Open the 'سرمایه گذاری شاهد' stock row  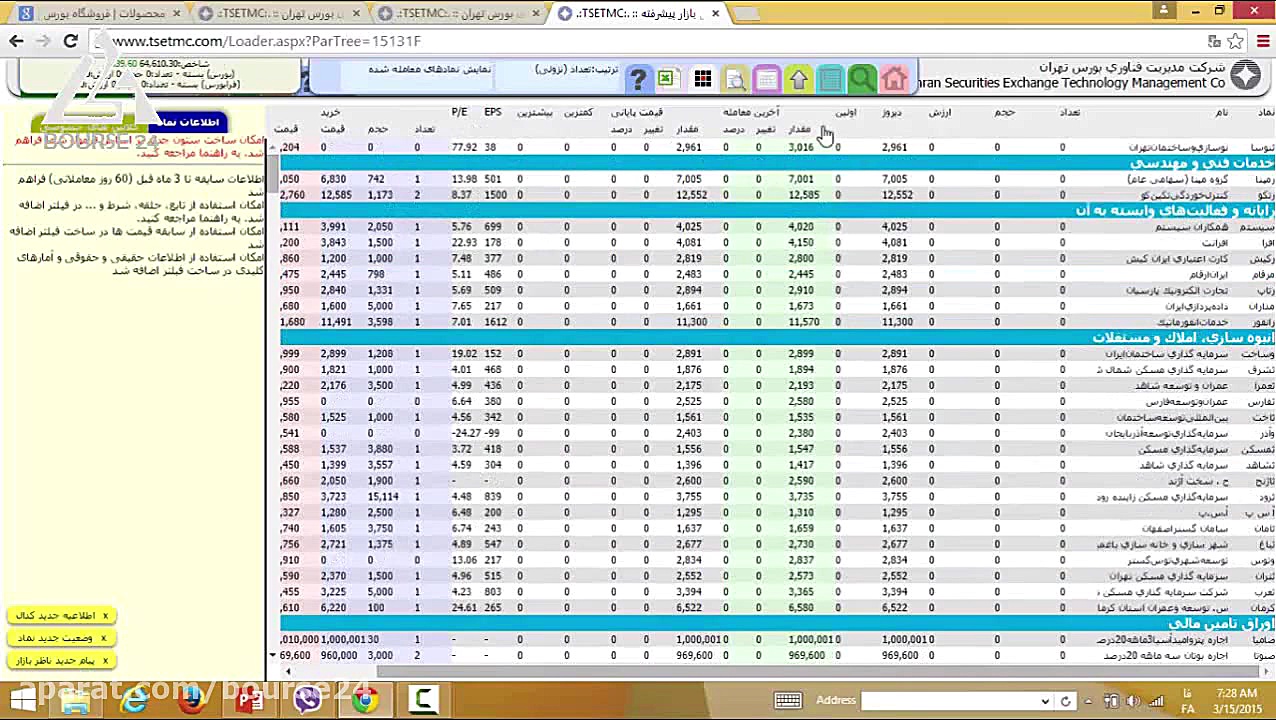(777, 465)
